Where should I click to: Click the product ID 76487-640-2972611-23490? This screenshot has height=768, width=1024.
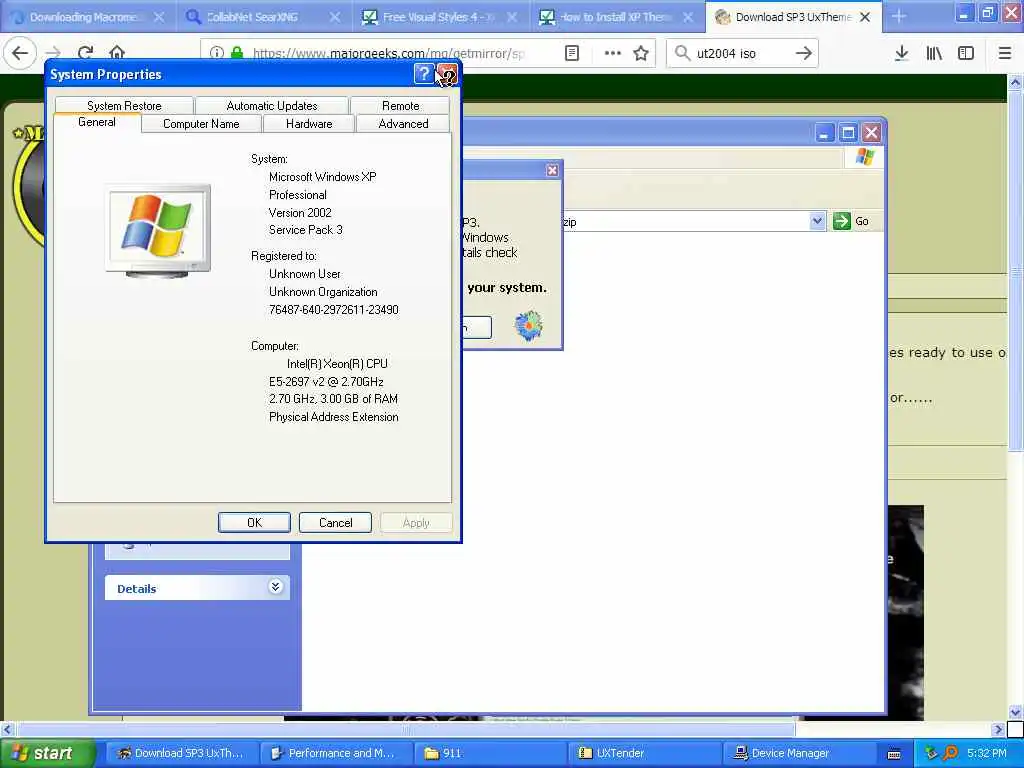pyautogui.click(x=334, y=310)
